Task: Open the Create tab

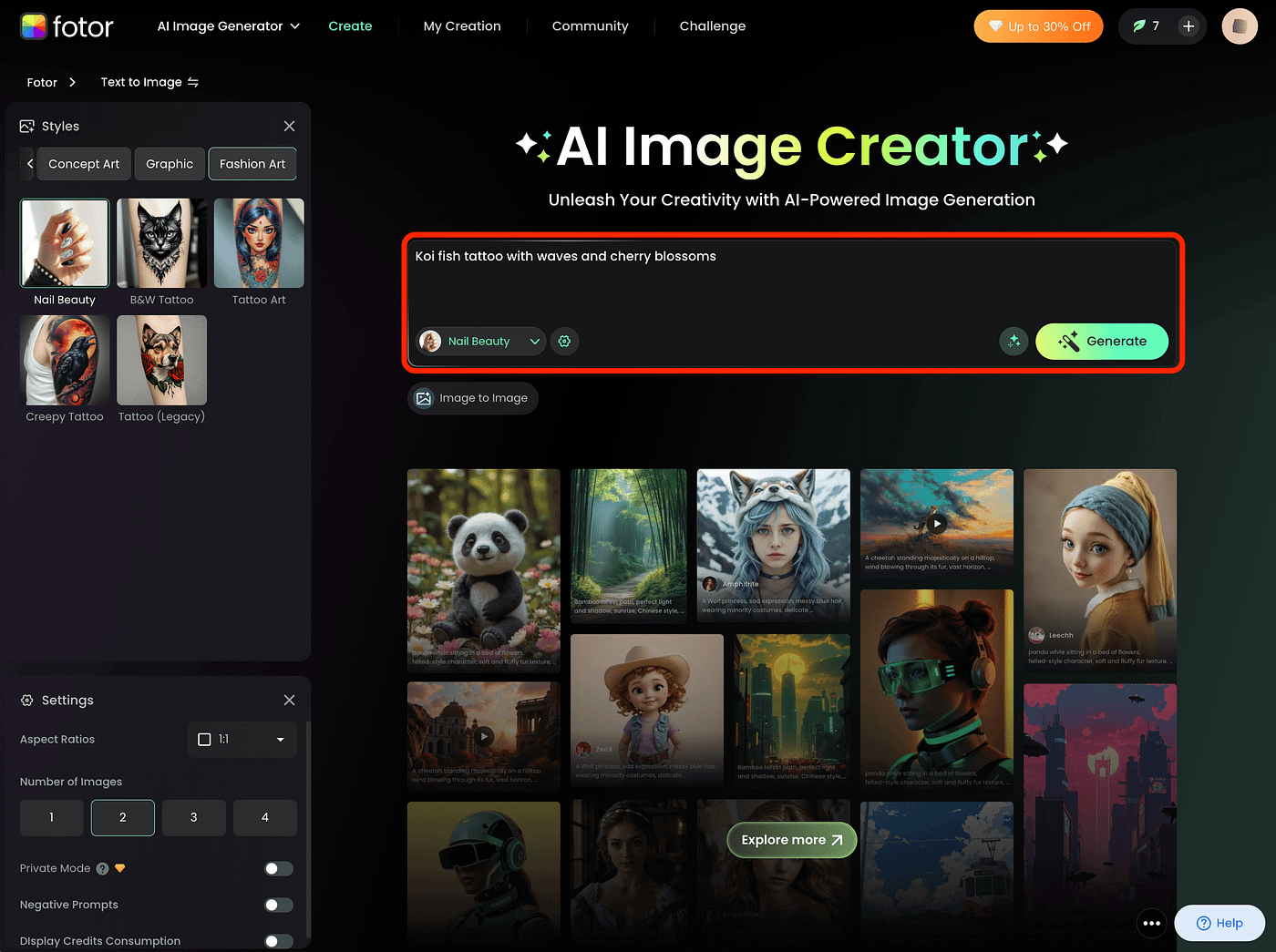Action: pos(350,26)
